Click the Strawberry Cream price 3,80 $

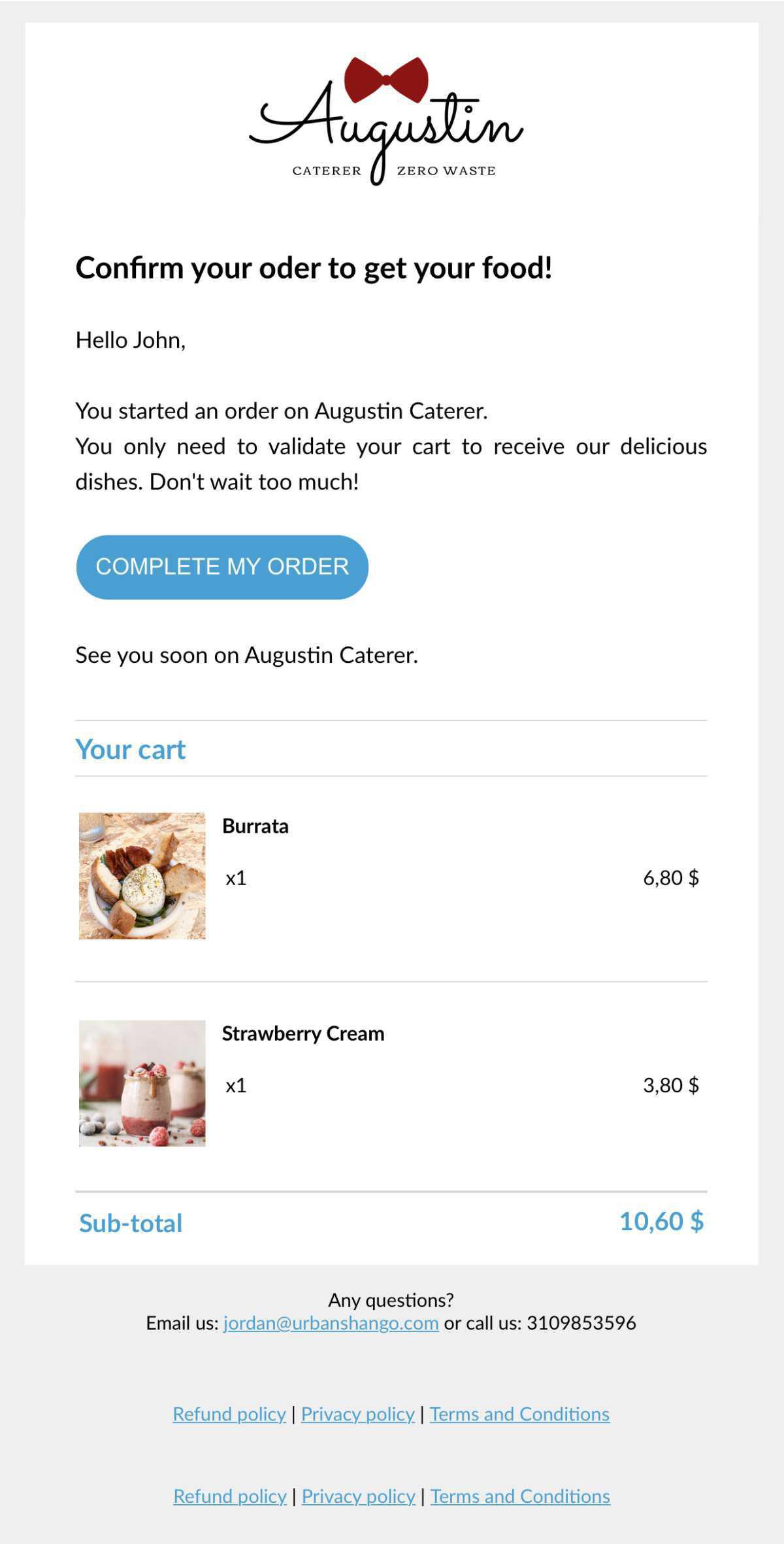coord(671,1085)
